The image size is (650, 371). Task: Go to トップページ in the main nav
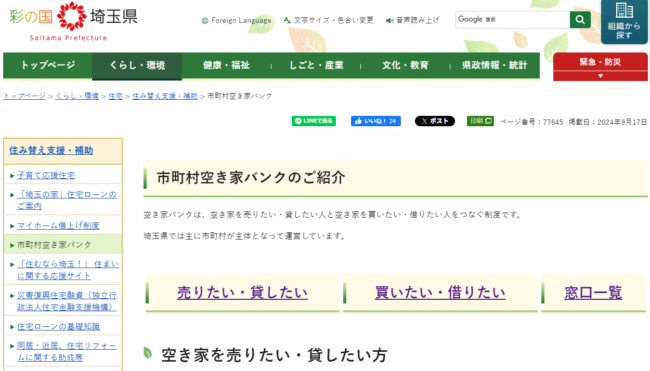click(x=48, y=65)
